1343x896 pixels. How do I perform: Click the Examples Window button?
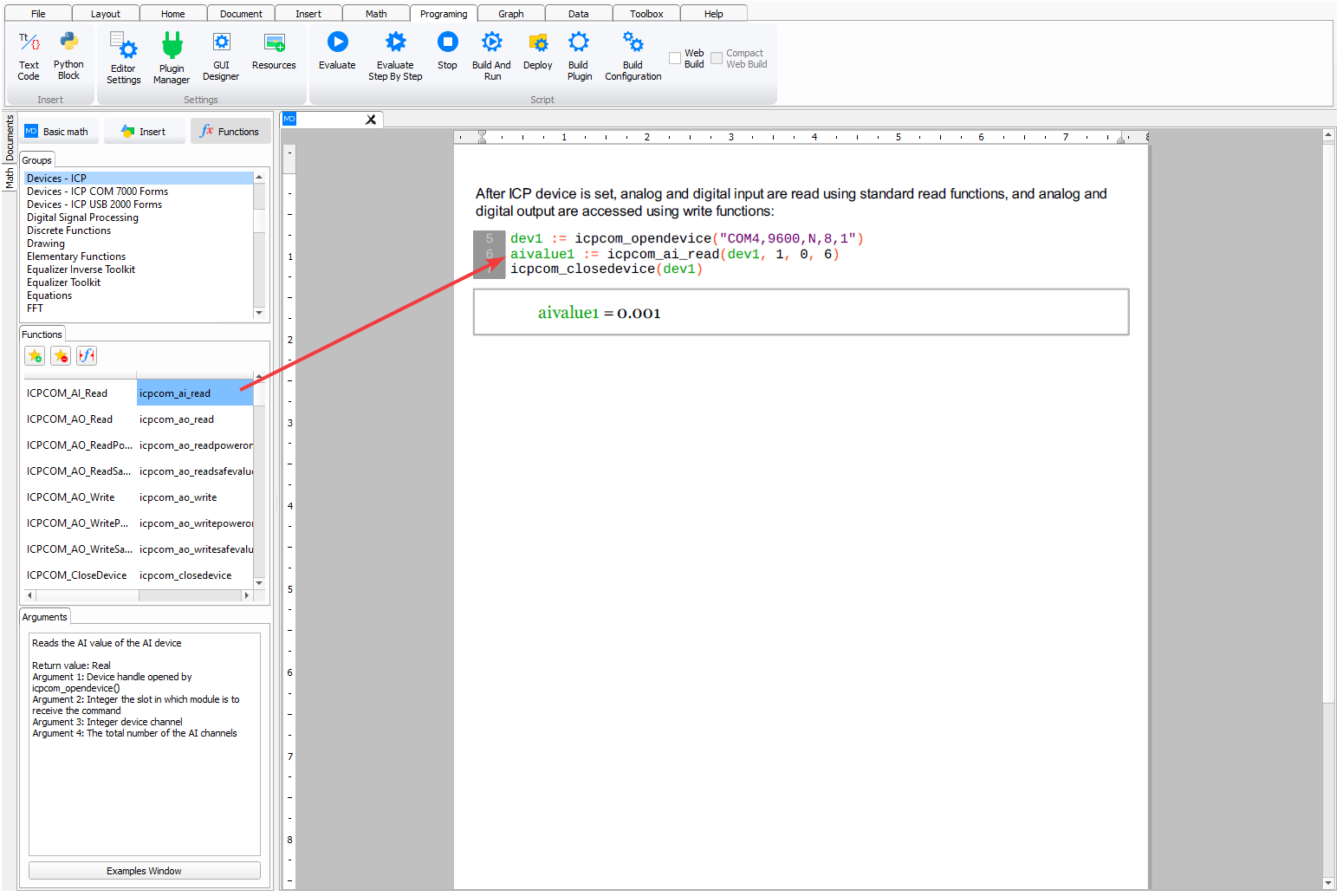144,871
